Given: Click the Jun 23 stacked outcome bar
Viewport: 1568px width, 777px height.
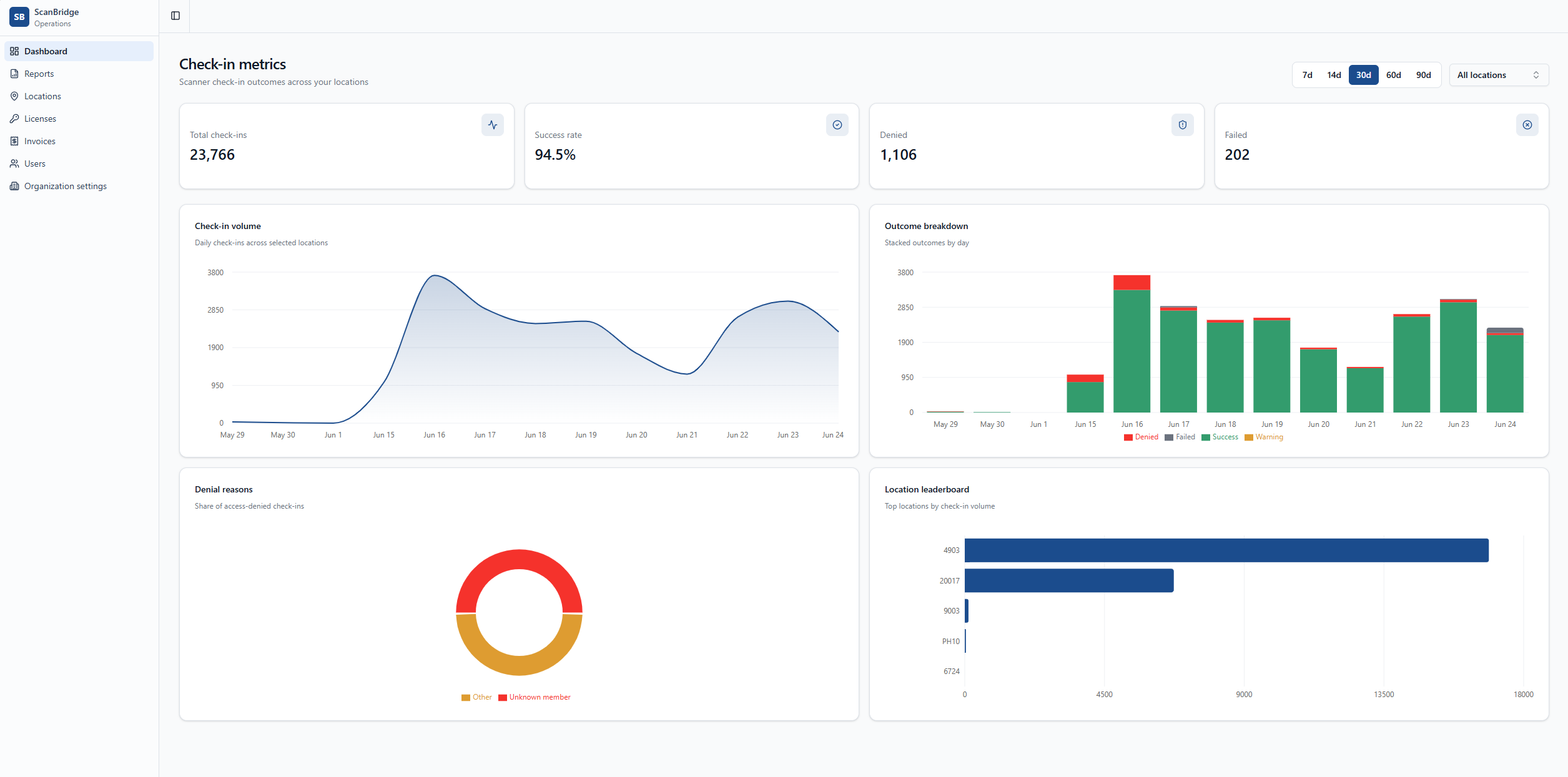Looking at the screenshot, I should 1458,356.
